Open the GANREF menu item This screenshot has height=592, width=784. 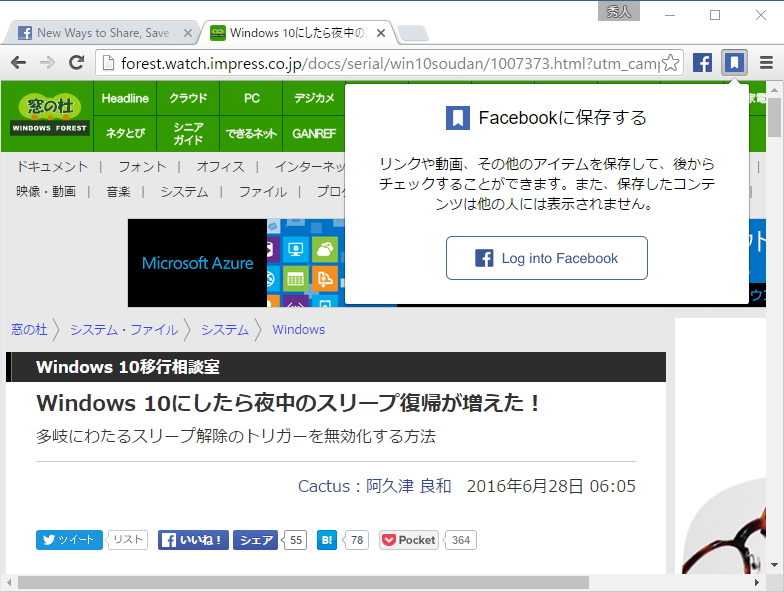[x=314, y=134]
